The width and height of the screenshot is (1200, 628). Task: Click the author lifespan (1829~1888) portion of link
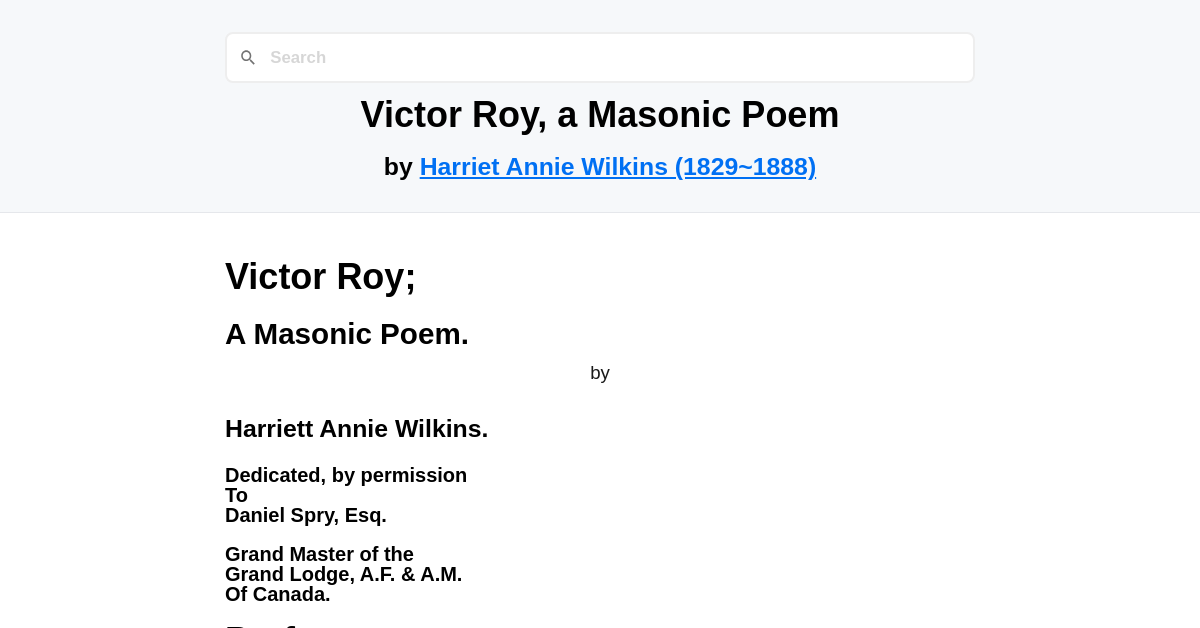click(747, 166)
